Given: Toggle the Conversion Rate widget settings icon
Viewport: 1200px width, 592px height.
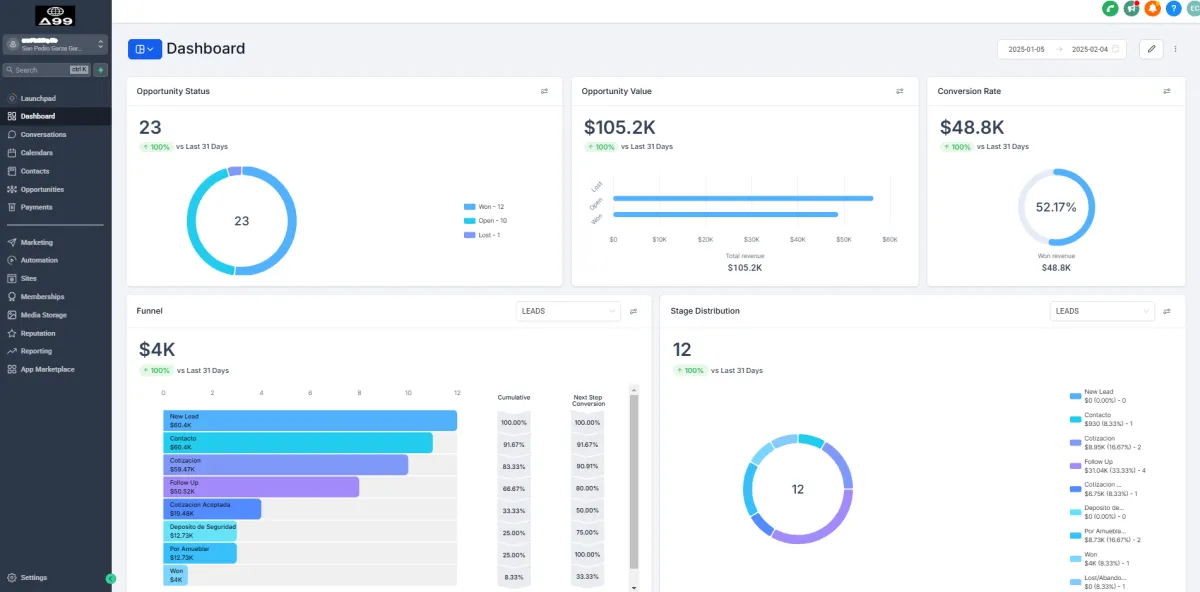Looking at the screenshot, I should coord(1166,91).
